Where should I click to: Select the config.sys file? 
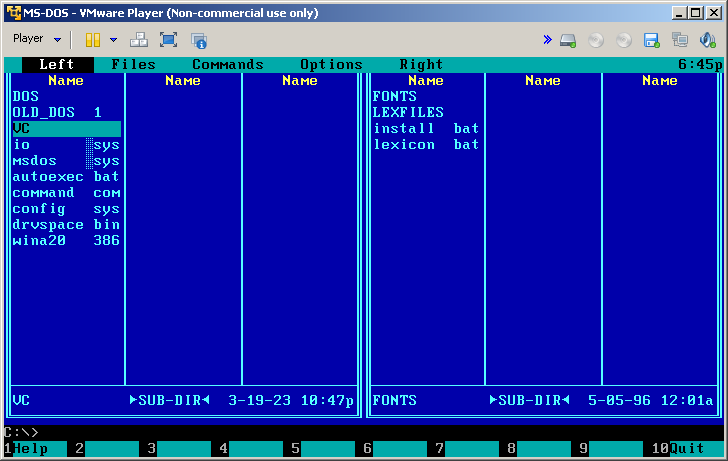coord(66,209)
